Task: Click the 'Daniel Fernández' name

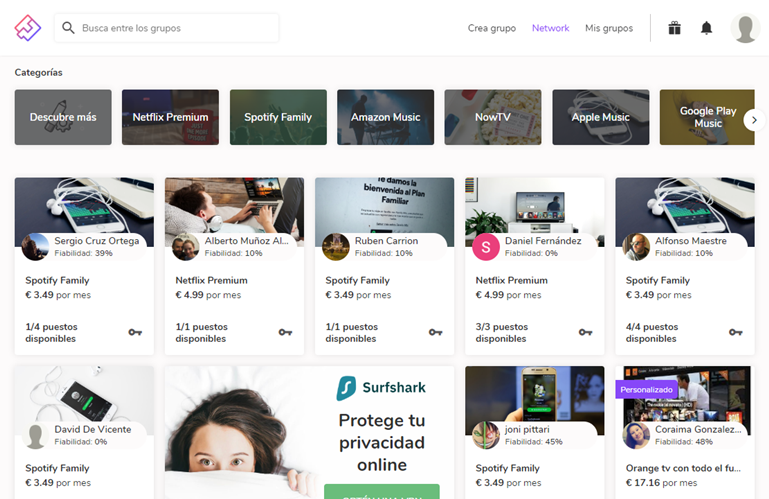Action: pos(543,241)
